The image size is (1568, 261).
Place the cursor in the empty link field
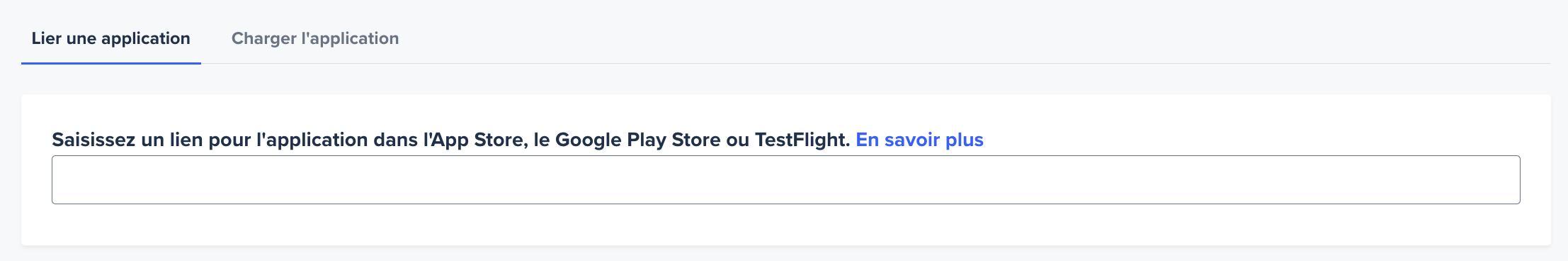[786, 180]
